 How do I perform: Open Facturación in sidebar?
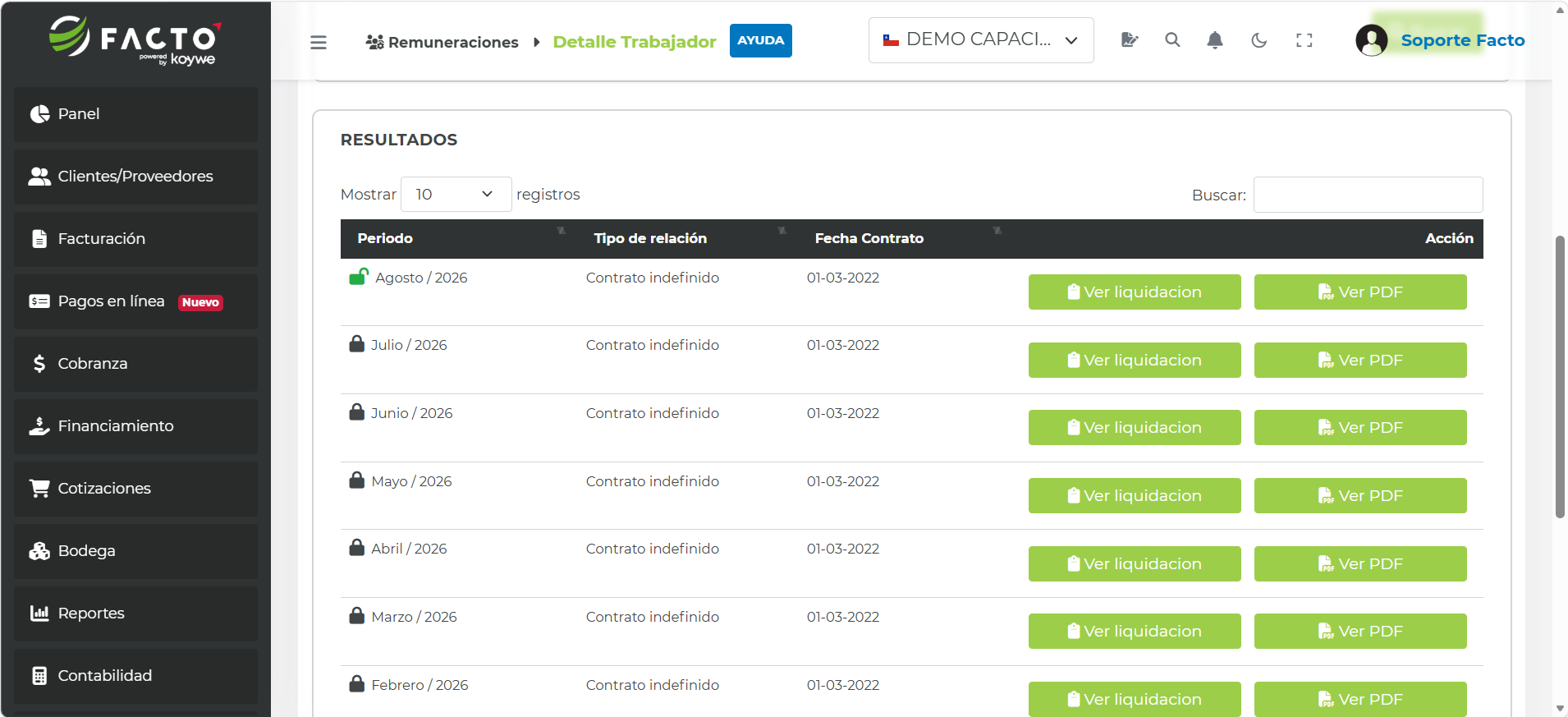tap(135, 239)
